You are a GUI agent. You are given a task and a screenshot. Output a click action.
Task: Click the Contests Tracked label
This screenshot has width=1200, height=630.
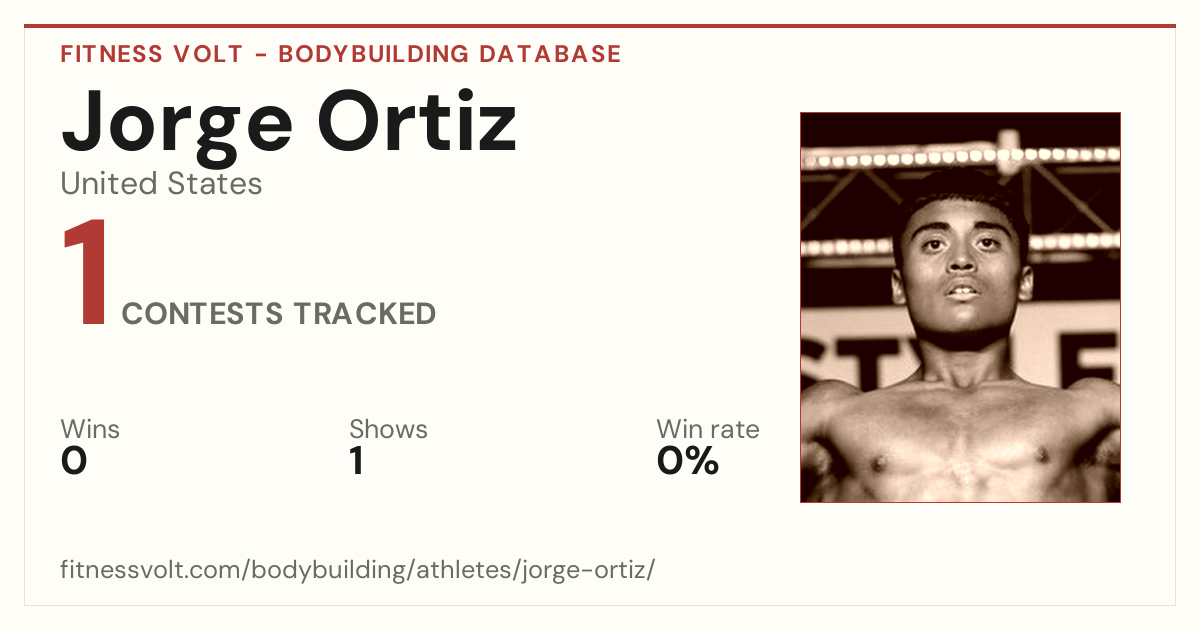click(279, 314)
